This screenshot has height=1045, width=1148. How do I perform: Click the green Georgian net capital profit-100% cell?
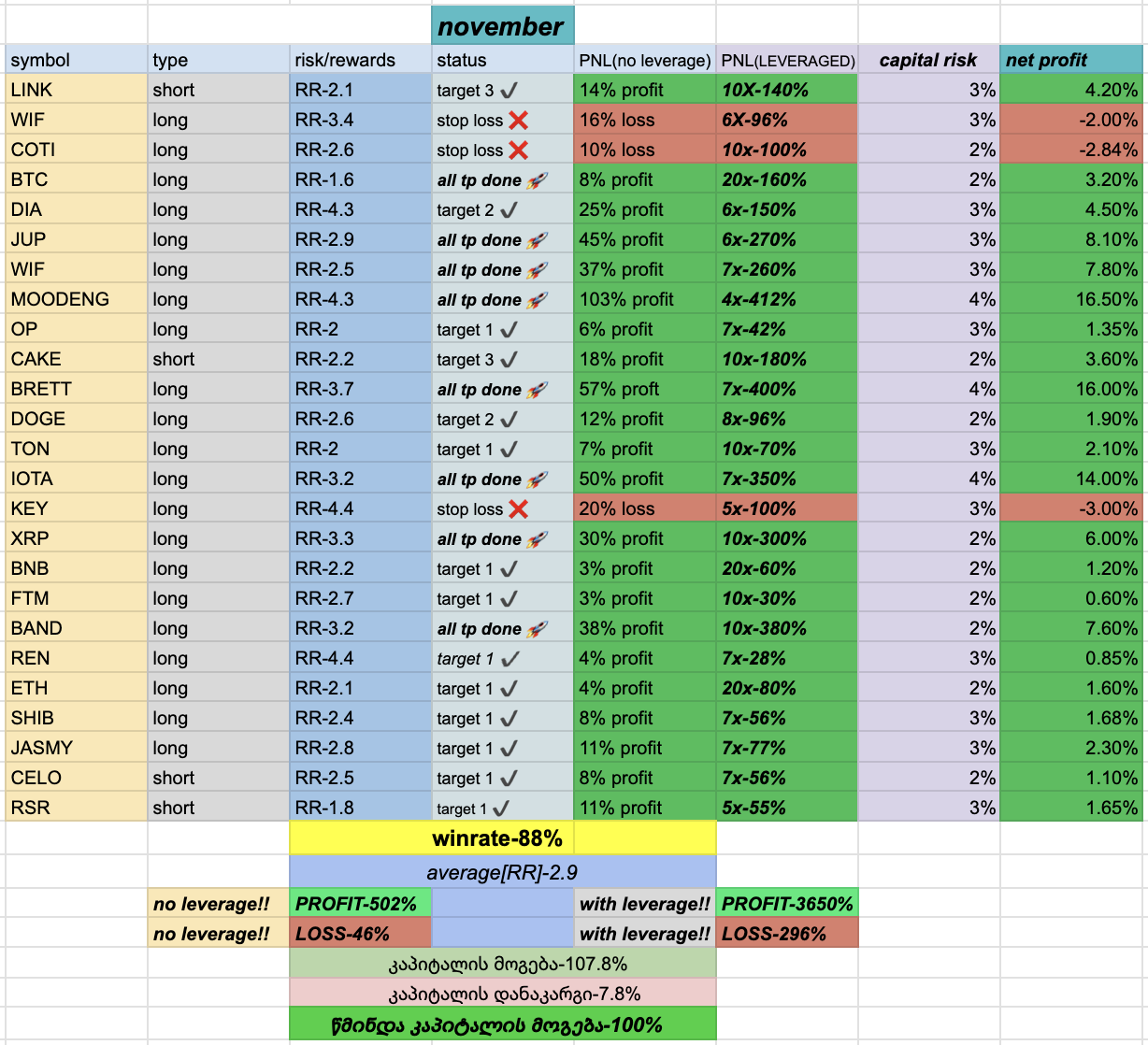pos(503,1024)
